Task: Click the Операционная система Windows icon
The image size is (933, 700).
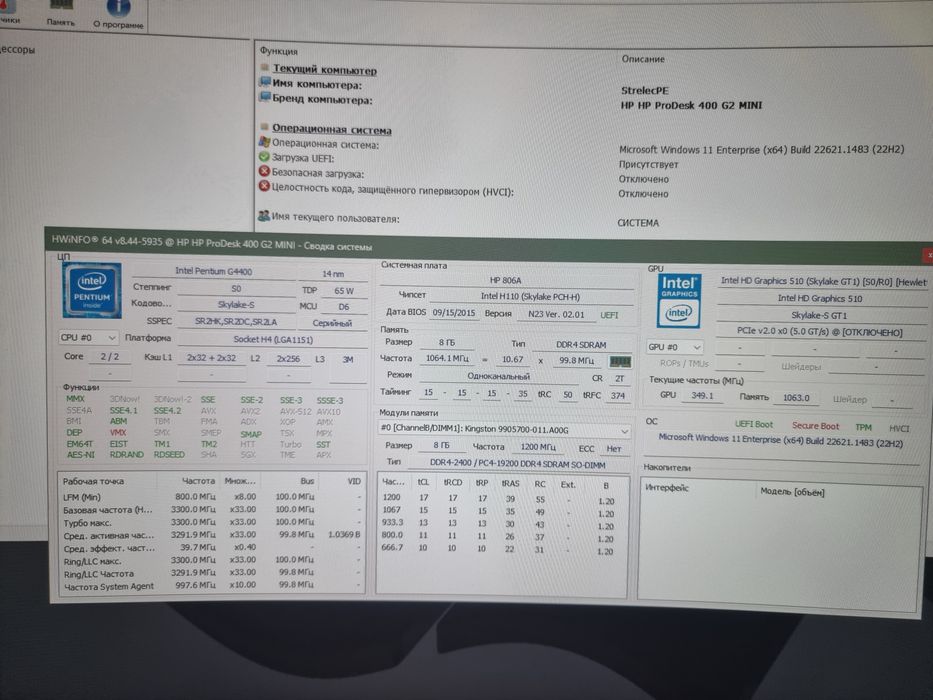Action: 264,142
